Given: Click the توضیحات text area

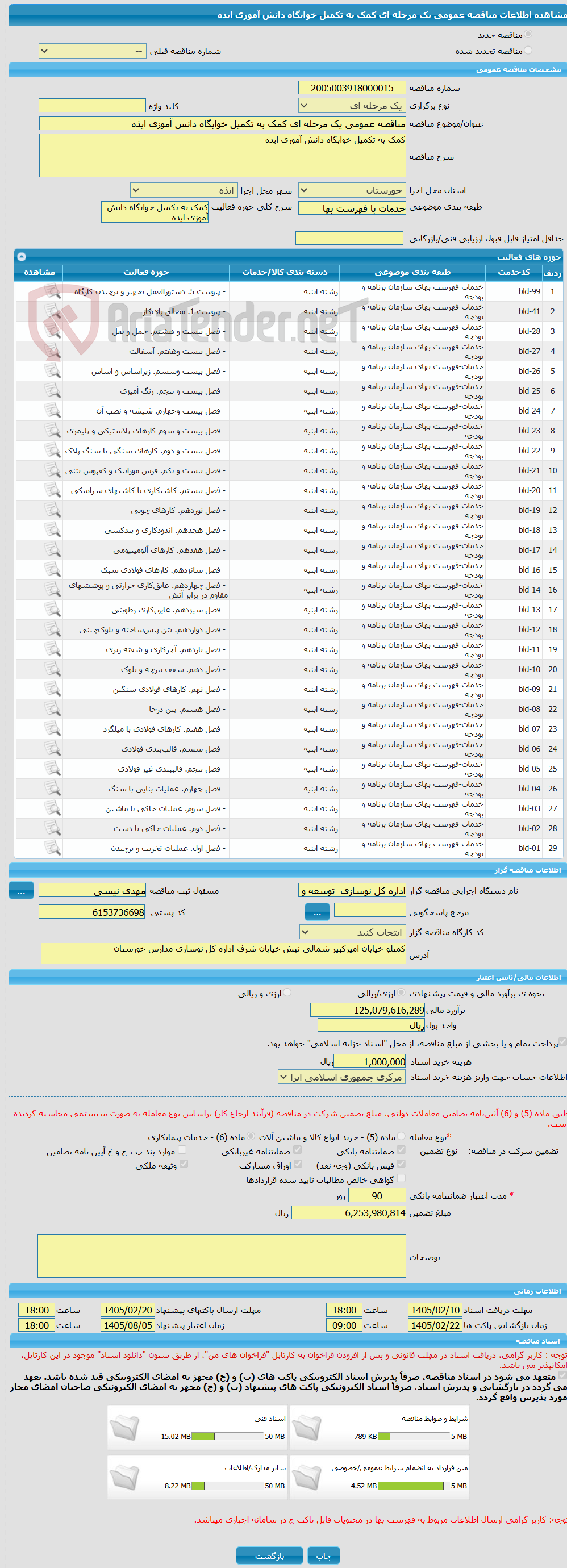Looking at the screenshot, I should click(x=222, y=1255).
